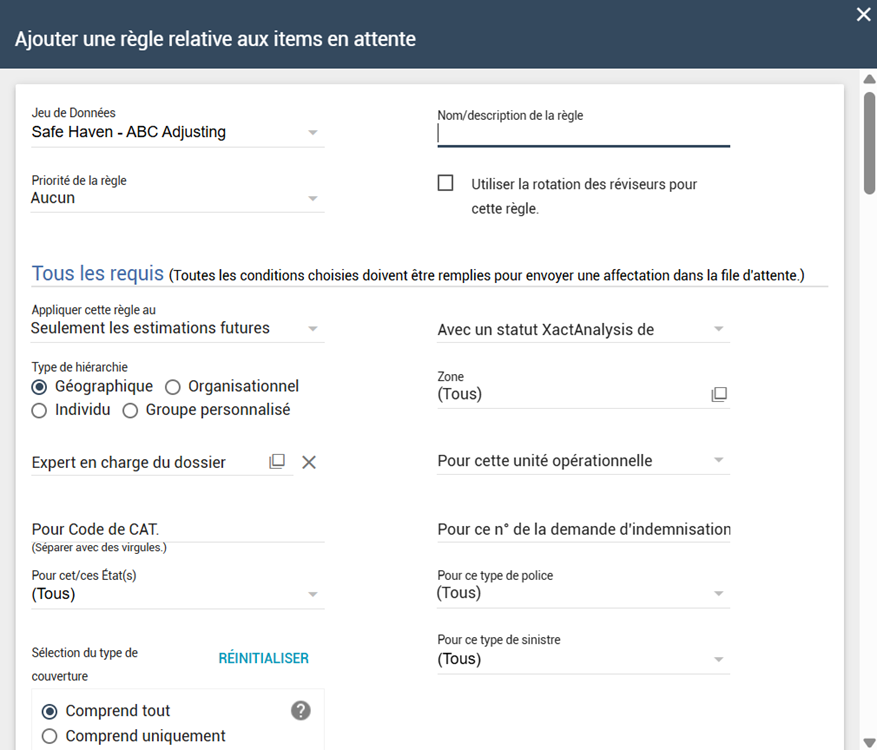Close the add rule dialog
877x750 pixels.
(x=864, y=14)
